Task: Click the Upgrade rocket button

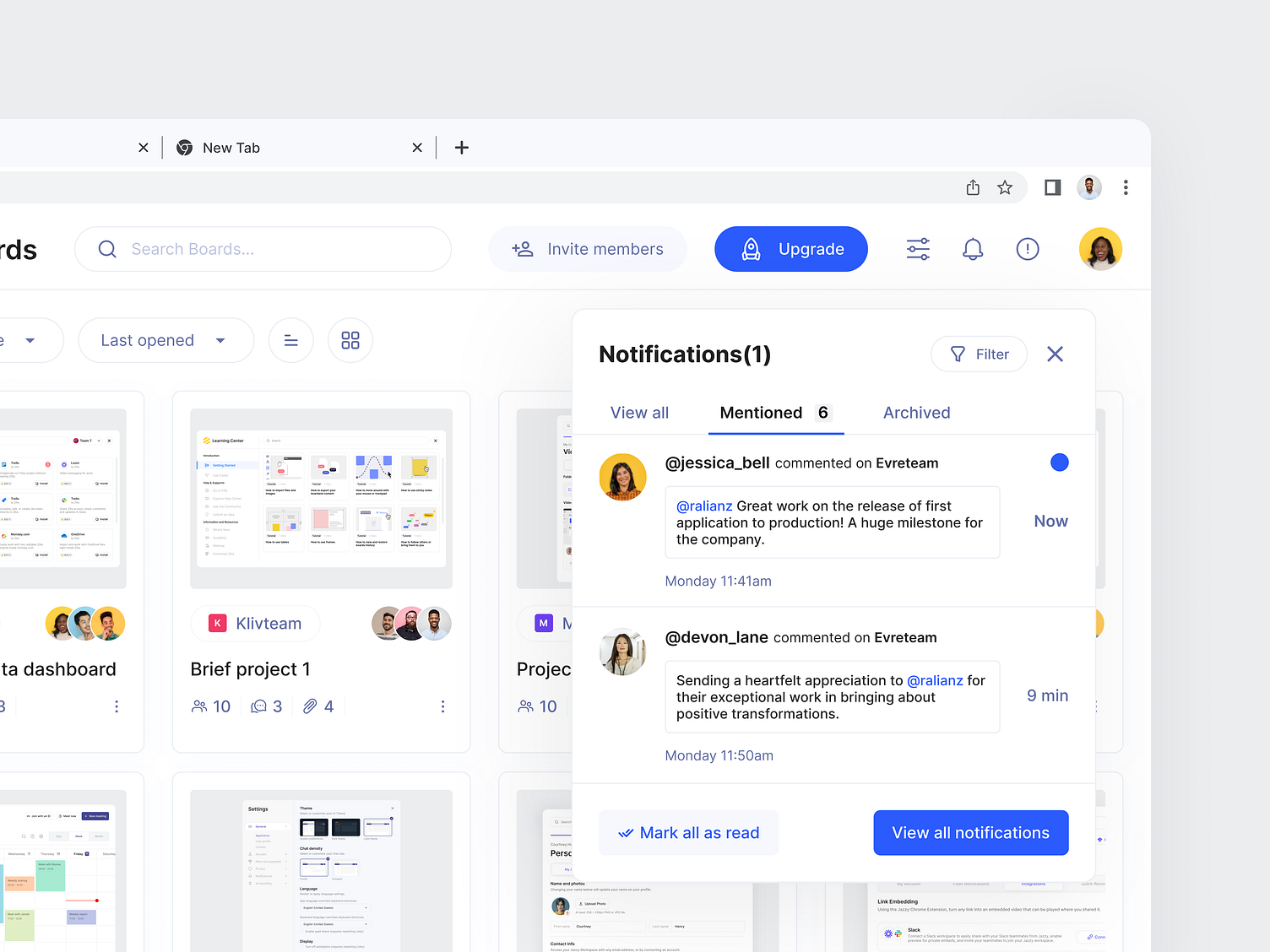Action: (x=790, y=249)
